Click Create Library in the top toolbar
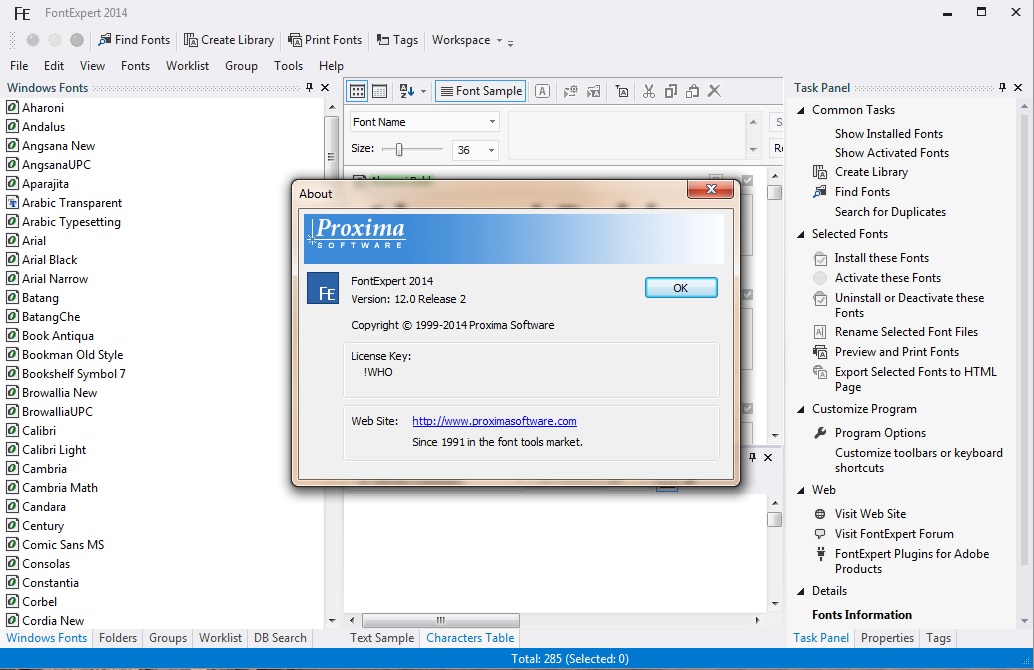The width and height of the screenshot is (1034, 670). click(229, 40)
